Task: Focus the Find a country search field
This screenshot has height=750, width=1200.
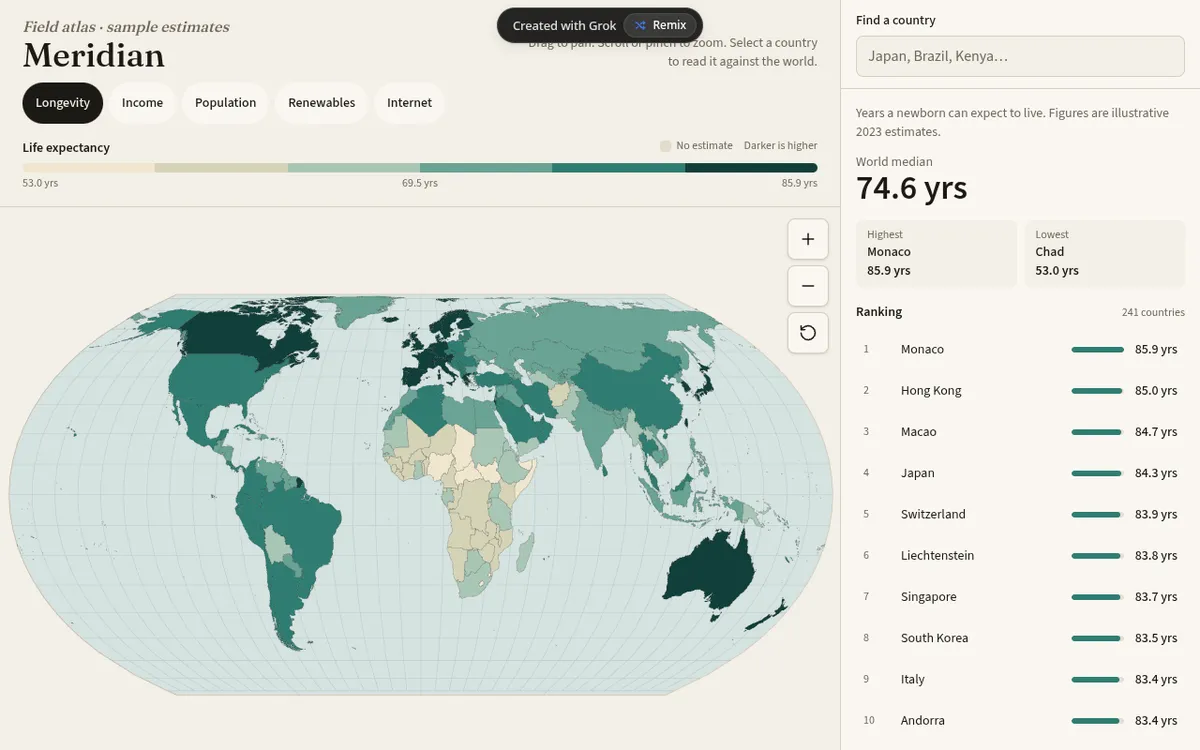Action: pos(1020,56)
